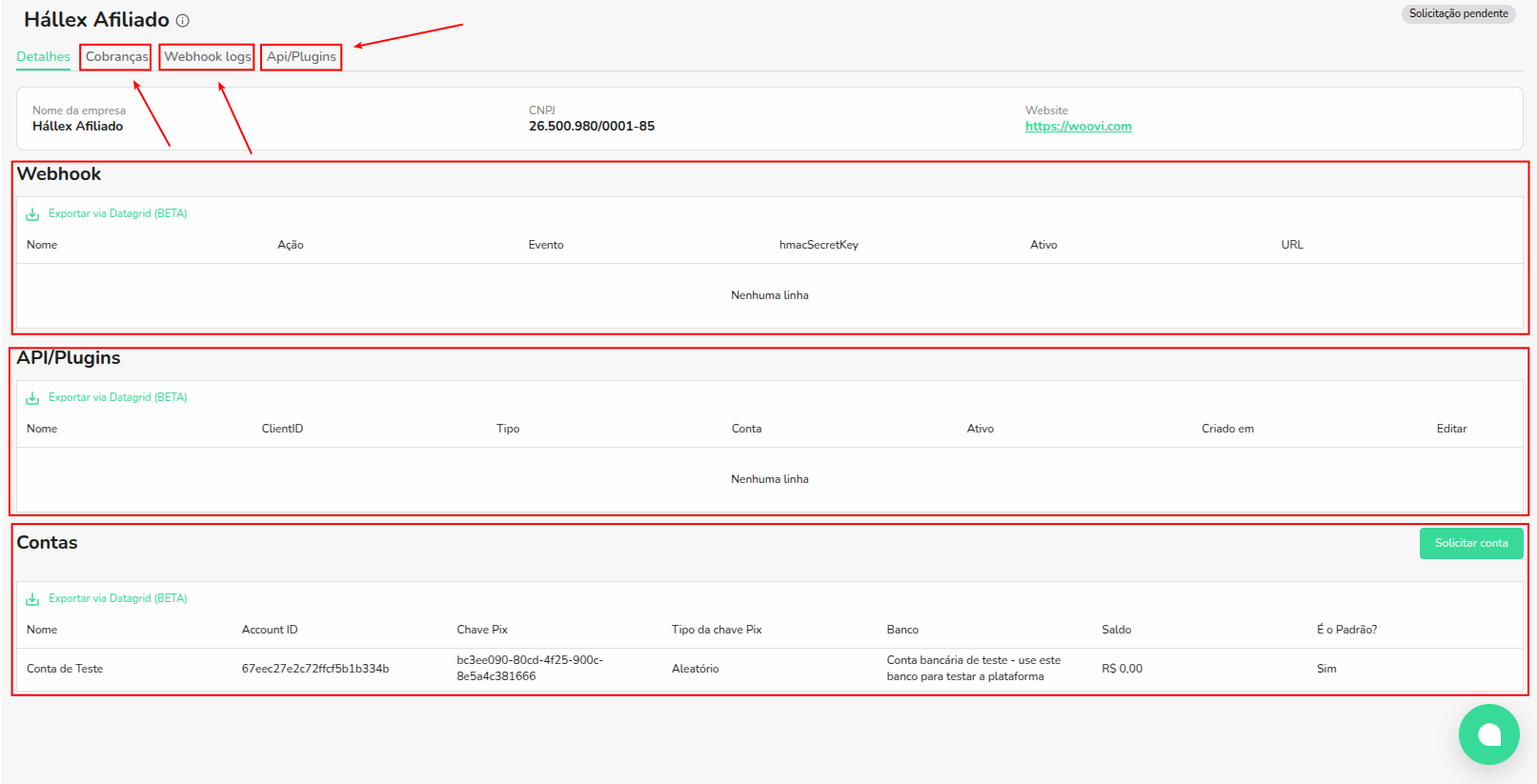
Task: Open the green chat bubble widget
Action: click(x=1488, y=734)
